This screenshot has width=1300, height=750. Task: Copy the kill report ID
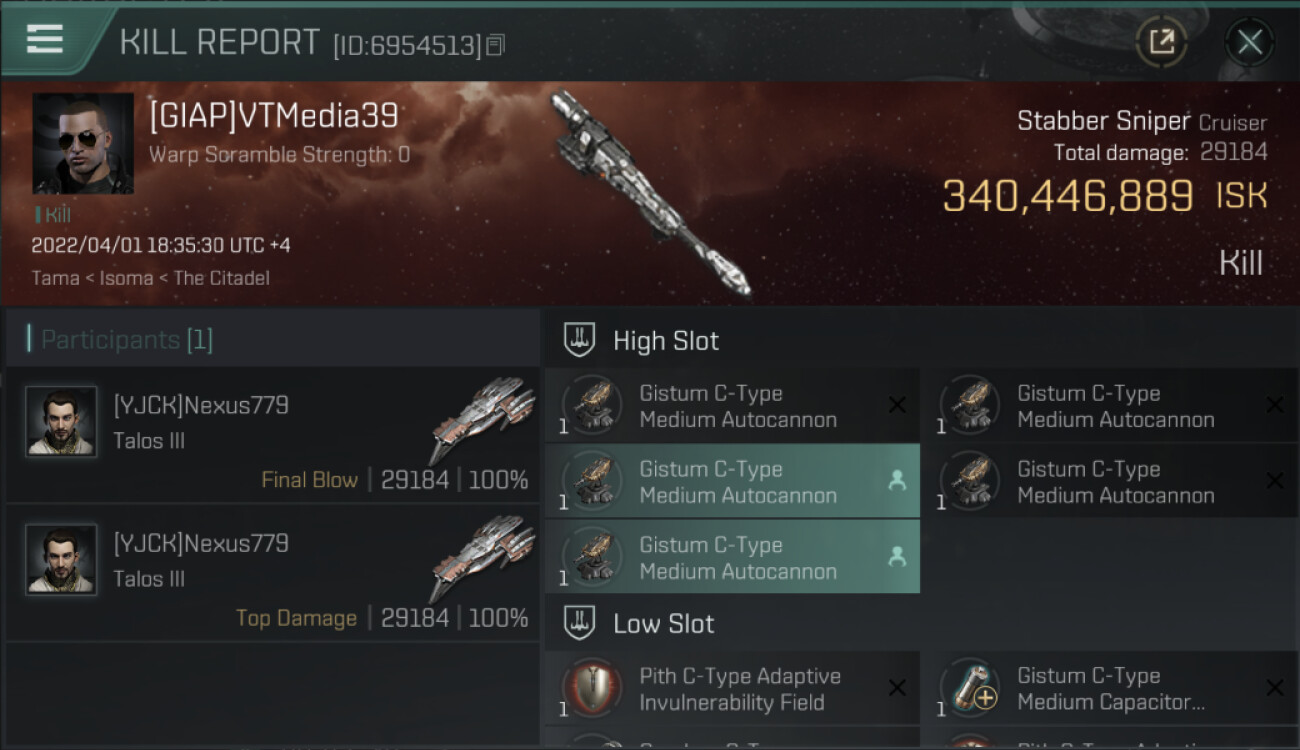pos(496,45)
